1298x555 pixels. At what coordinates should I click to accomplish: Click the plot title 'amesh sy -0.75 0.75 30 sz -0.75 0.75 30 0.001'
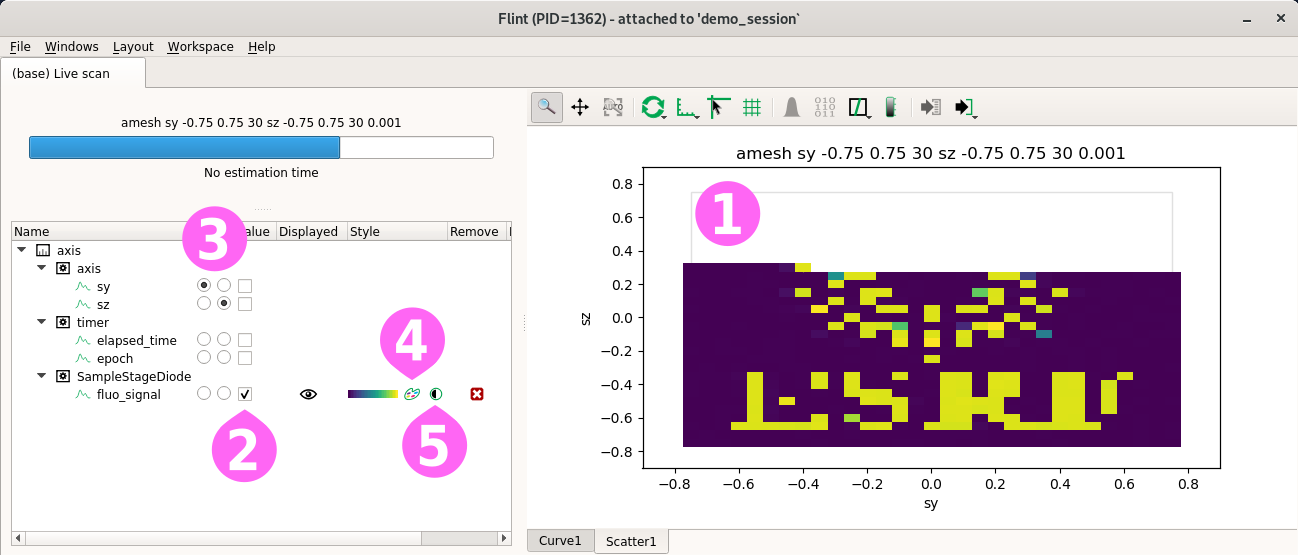point(930,154)
